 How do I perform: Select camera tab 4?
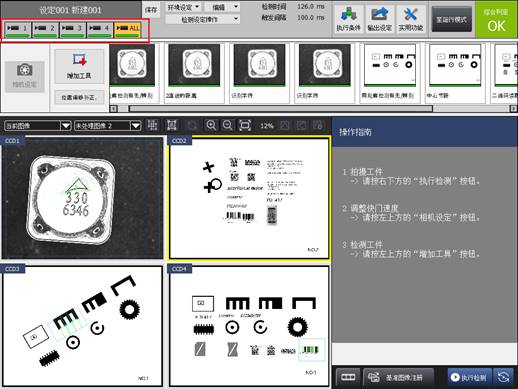point(100,29)
